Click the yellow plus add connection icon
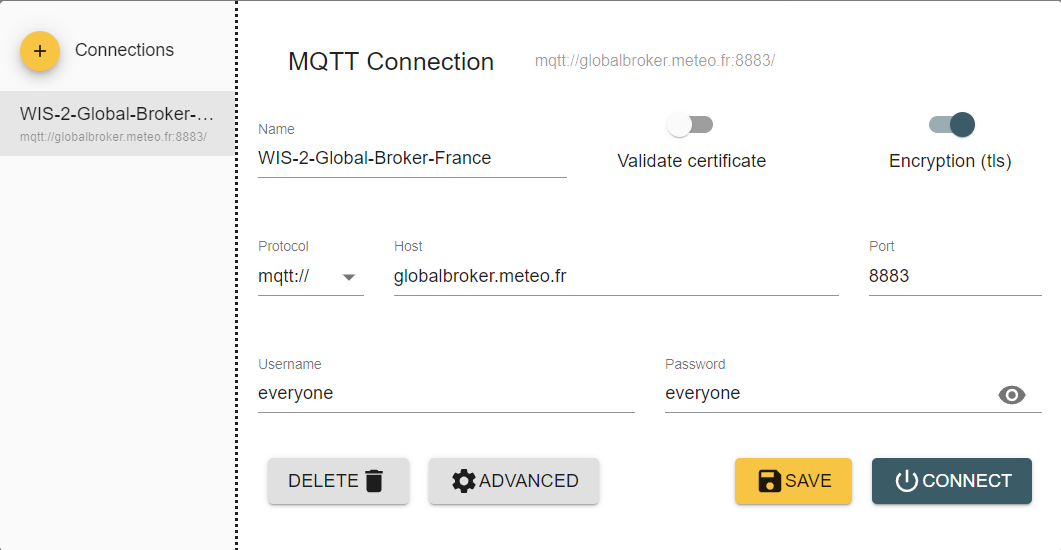 pyautogui.click(x=40, y=51)
